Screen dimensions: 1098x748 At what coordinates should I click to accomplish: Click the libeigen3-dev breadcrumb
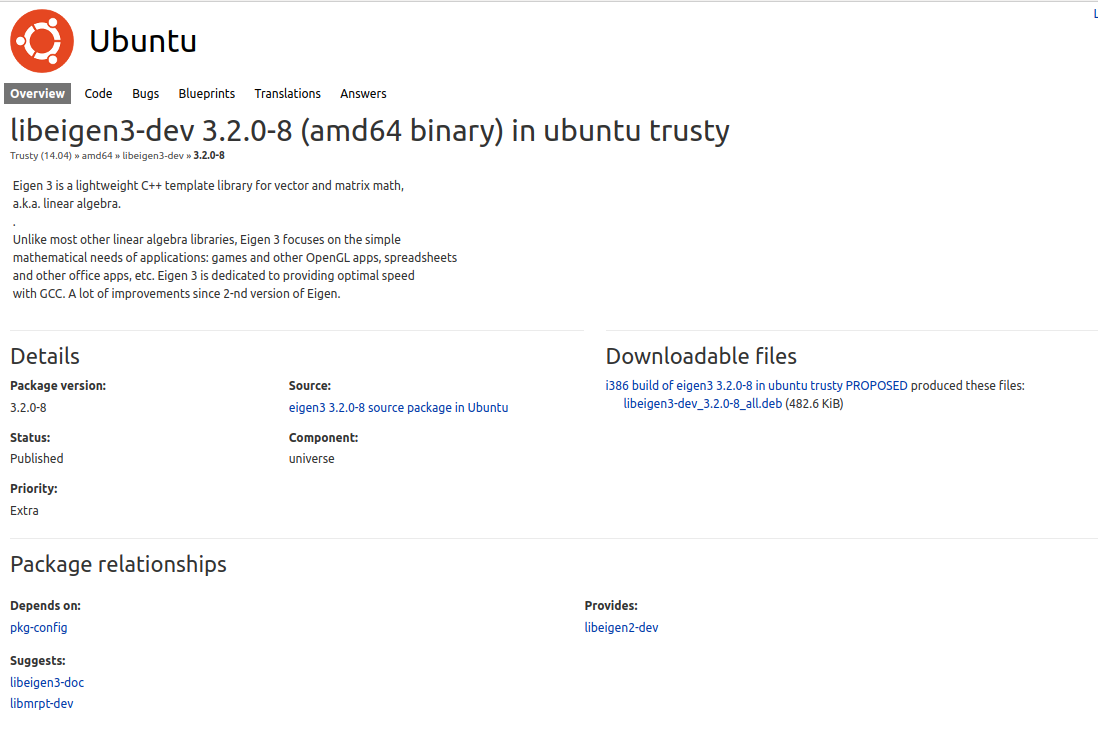tap(153, 155)
